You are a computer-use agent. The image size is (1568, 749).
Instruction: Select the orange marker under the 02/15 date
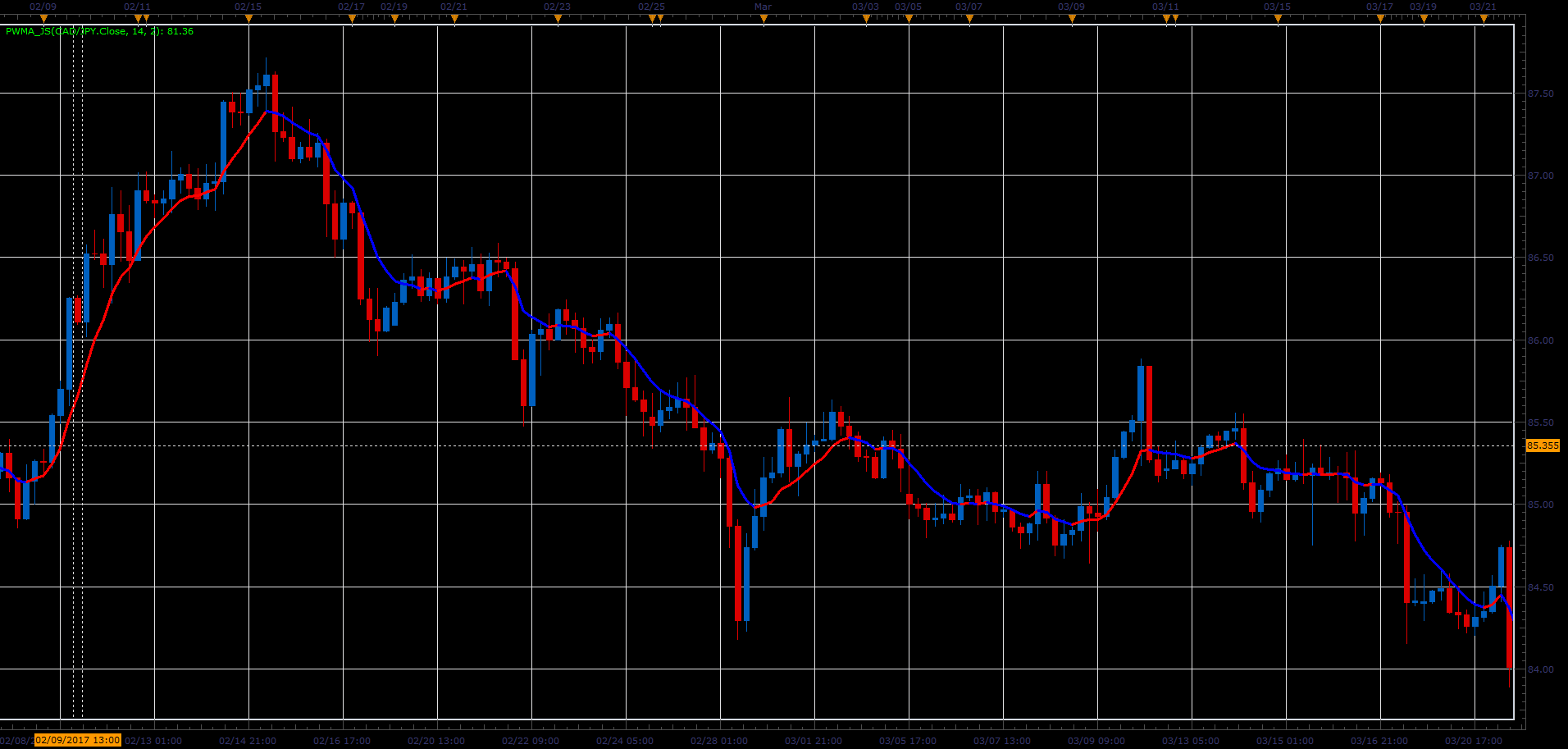[x=248, y=18]
